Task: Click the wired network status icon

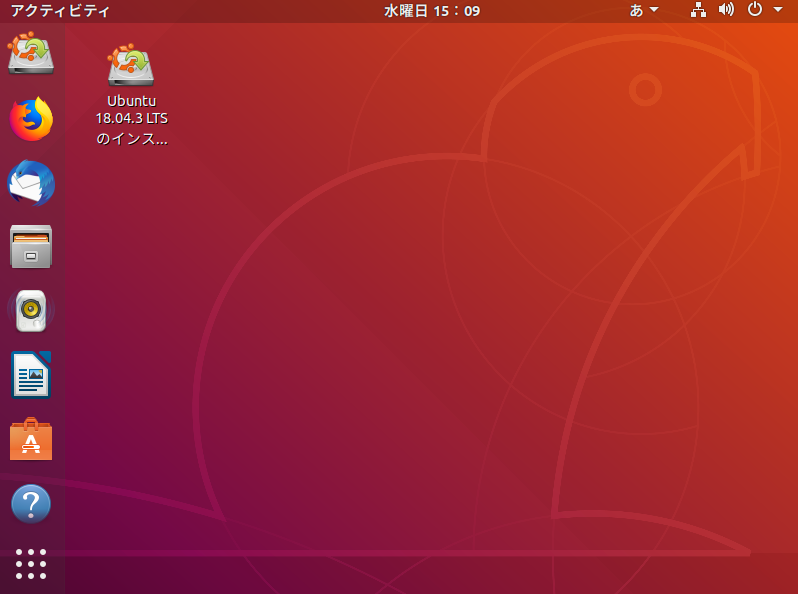Action: 698,10
